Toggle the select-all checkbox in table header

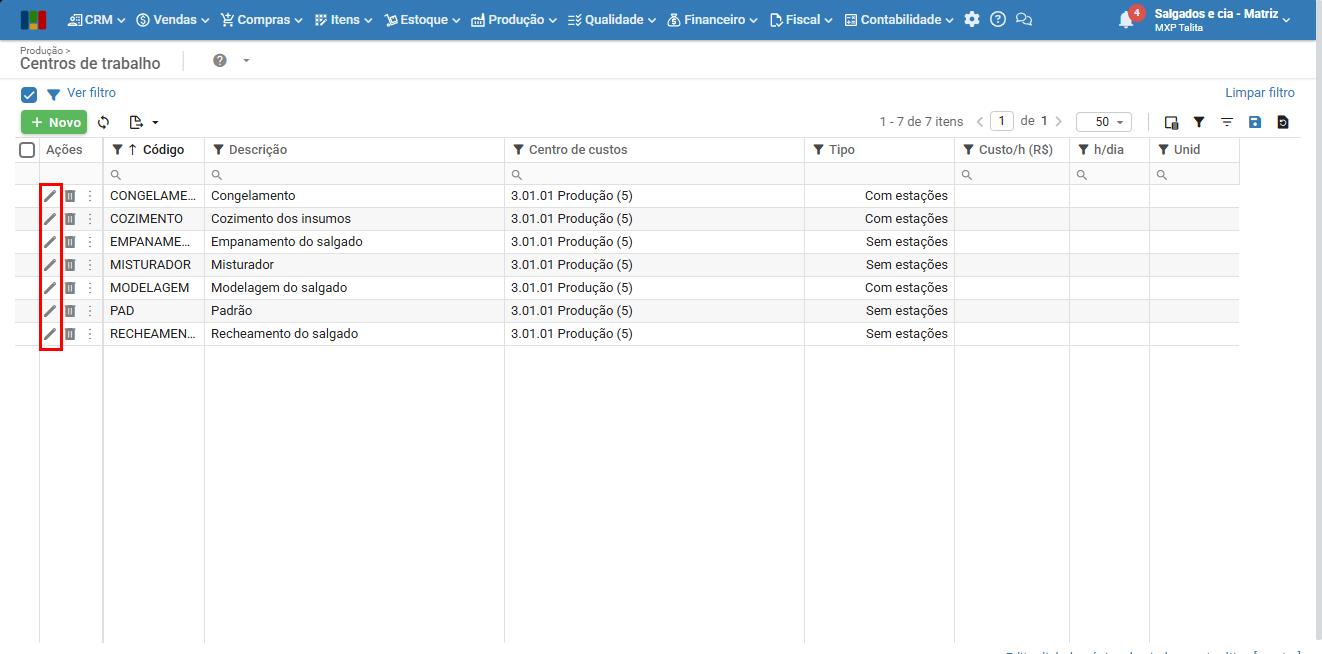click(27, 150)
